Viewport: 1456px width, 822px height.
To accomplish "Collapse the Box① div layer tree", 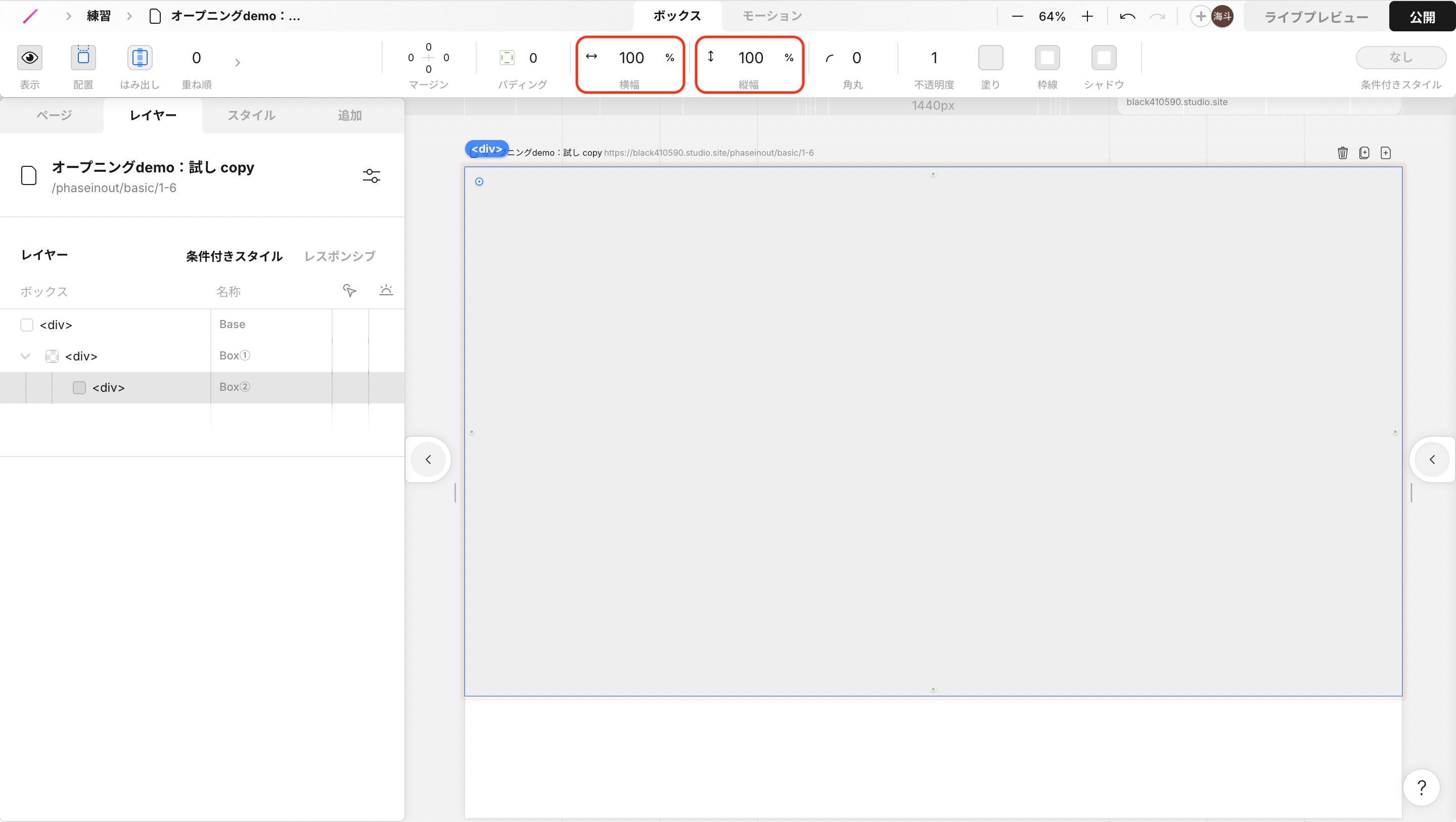I will 25,356.
